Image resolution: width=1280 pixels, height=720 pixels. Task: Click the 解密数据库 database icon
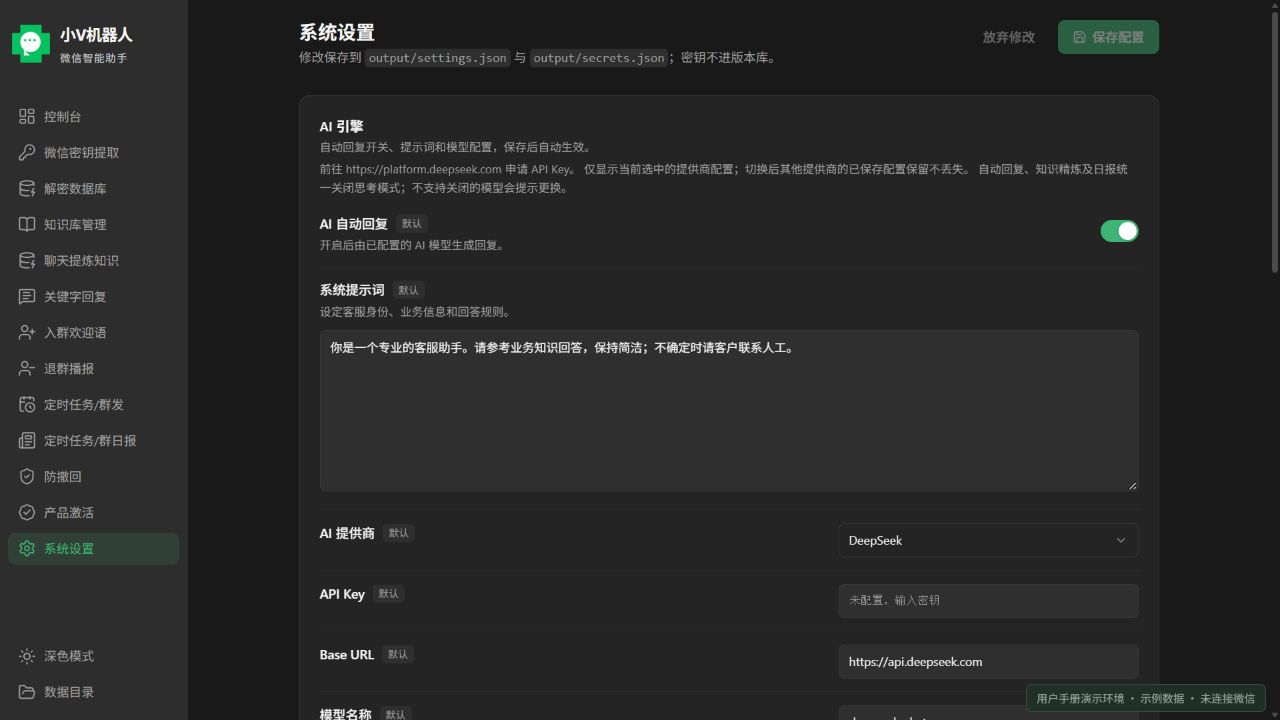pos(27,189)
